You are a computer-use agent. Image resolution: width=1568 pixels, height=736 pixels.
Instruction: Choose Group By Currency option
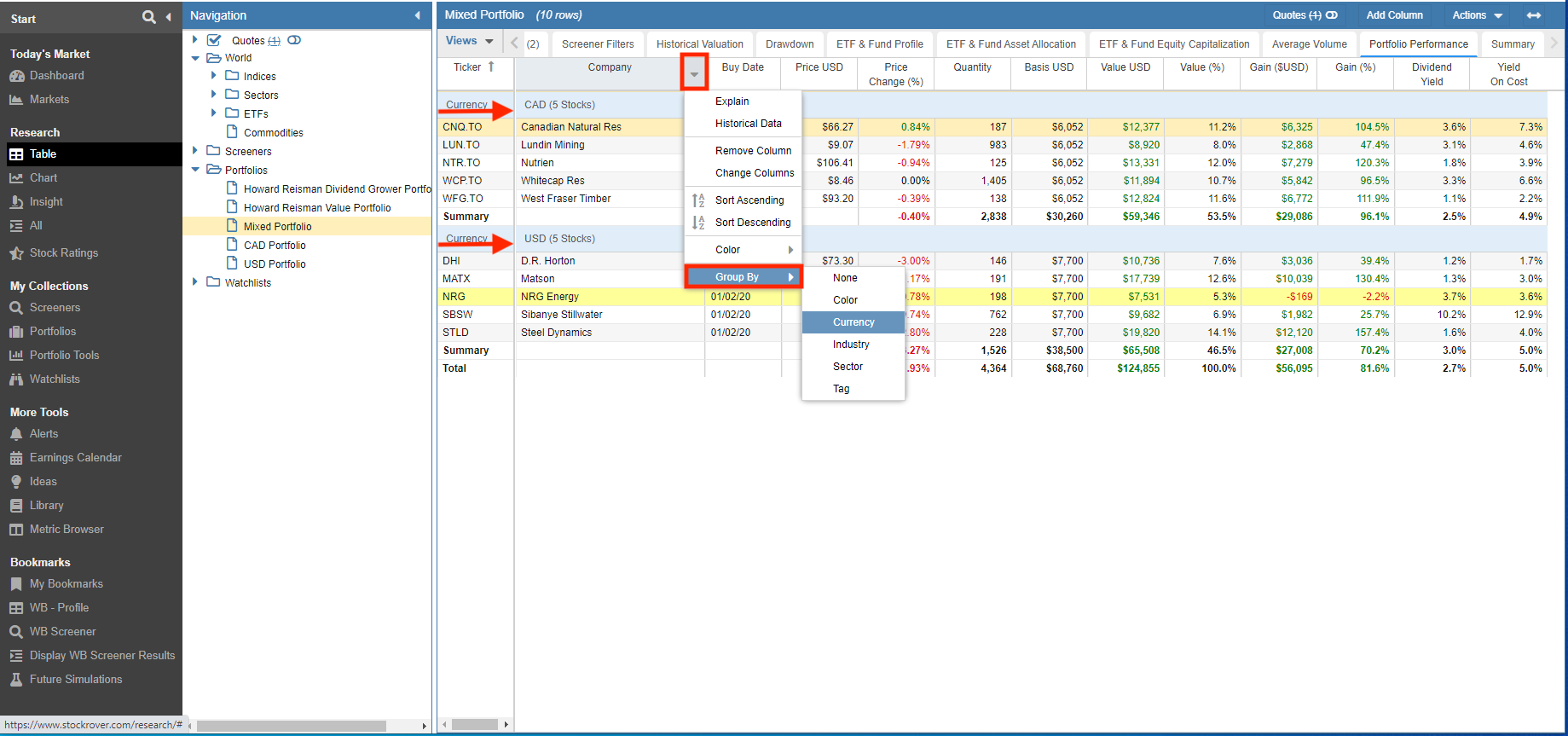tap(853, 322)
